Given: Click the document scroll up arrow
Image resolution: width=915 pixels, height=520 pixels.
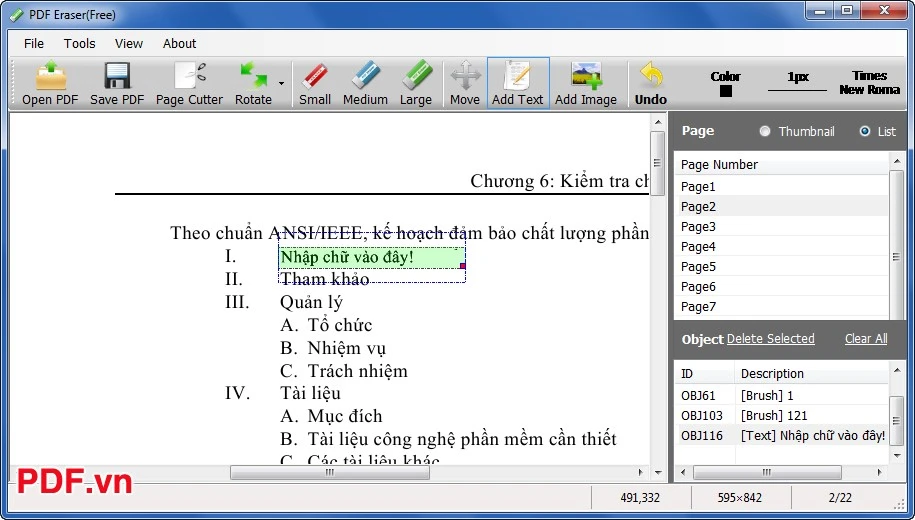Looking at the screenshot, I should [x=658, y=122].
